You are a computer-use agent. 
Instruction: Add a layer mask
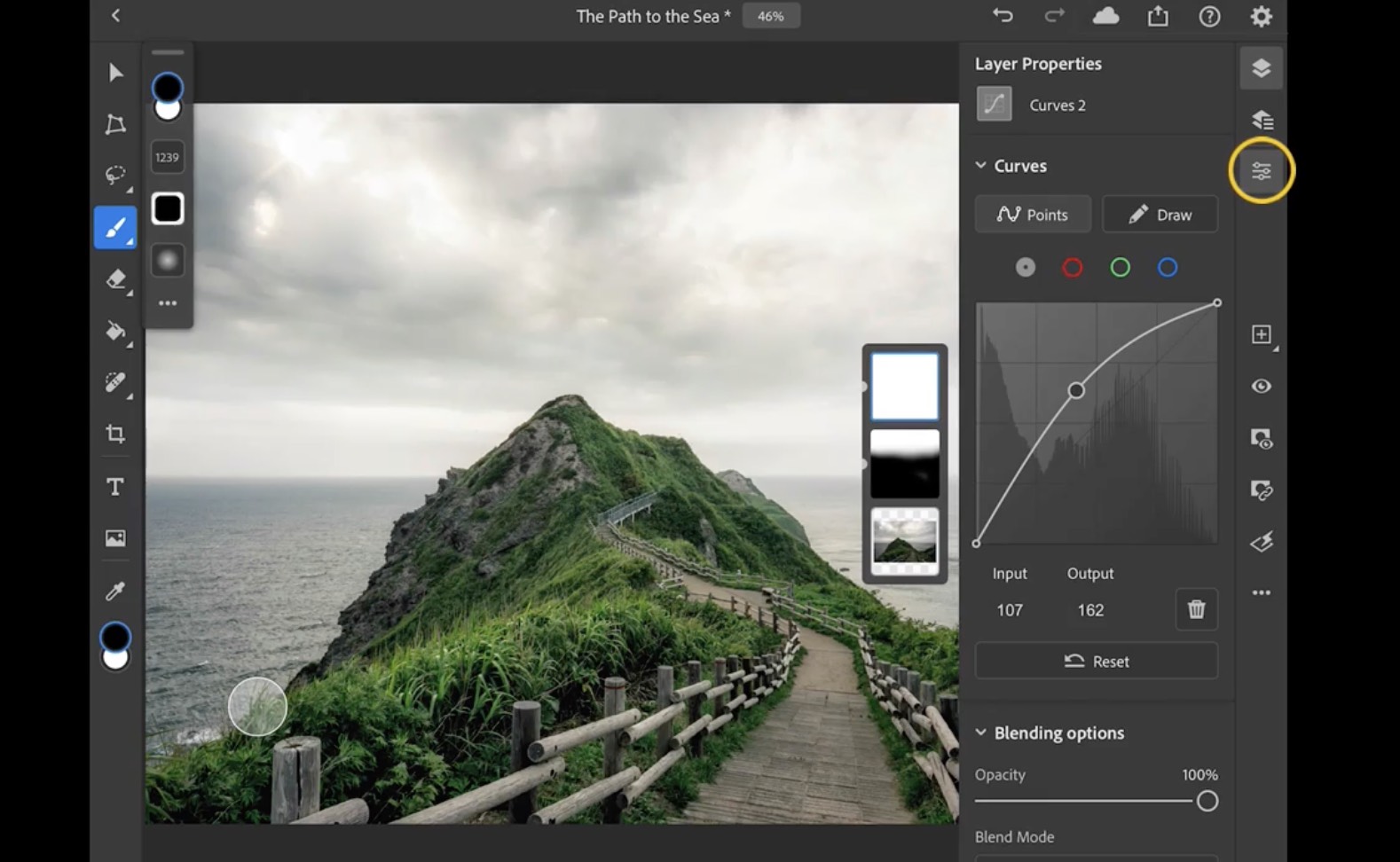tap(1261, 438)
